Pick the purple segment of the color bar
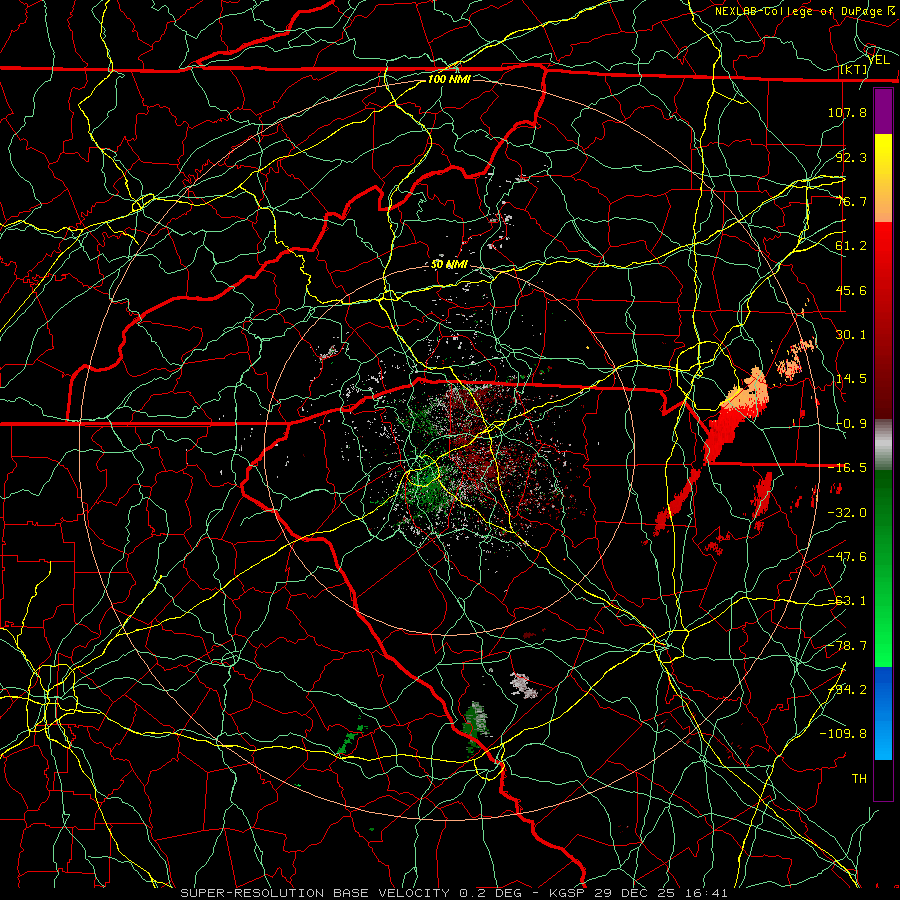900x900 pixels. (x=883, y=111)
